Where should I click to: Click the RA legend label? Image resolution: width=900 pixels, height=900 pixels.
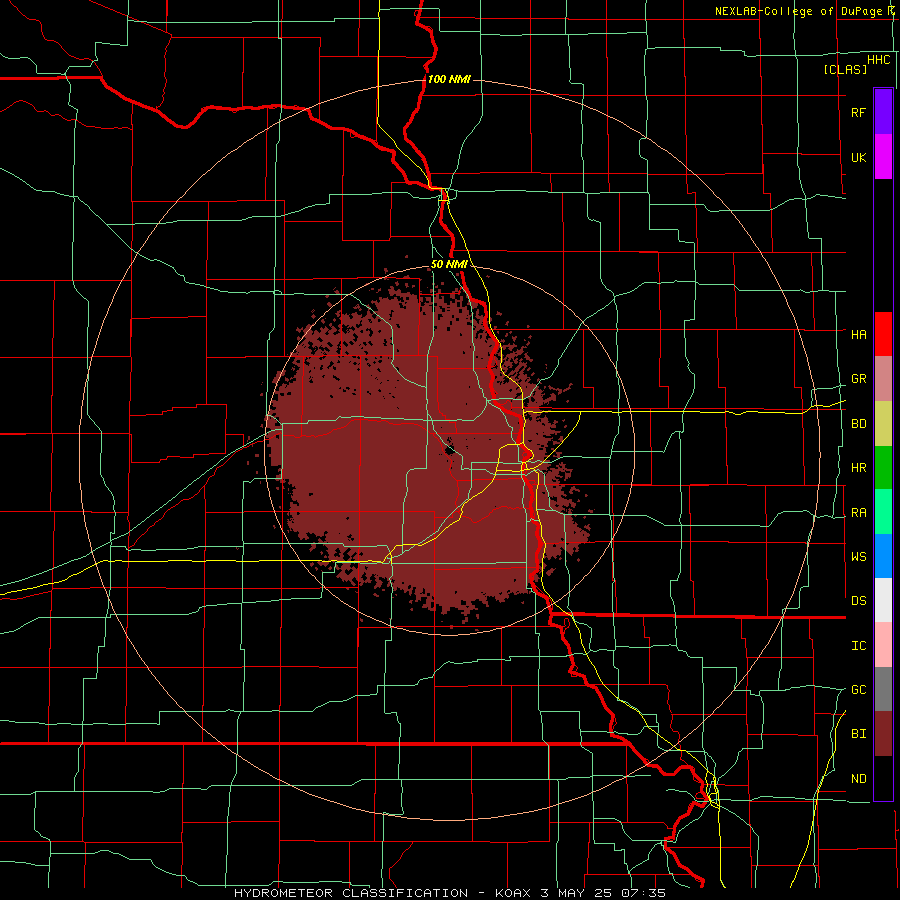858,513
